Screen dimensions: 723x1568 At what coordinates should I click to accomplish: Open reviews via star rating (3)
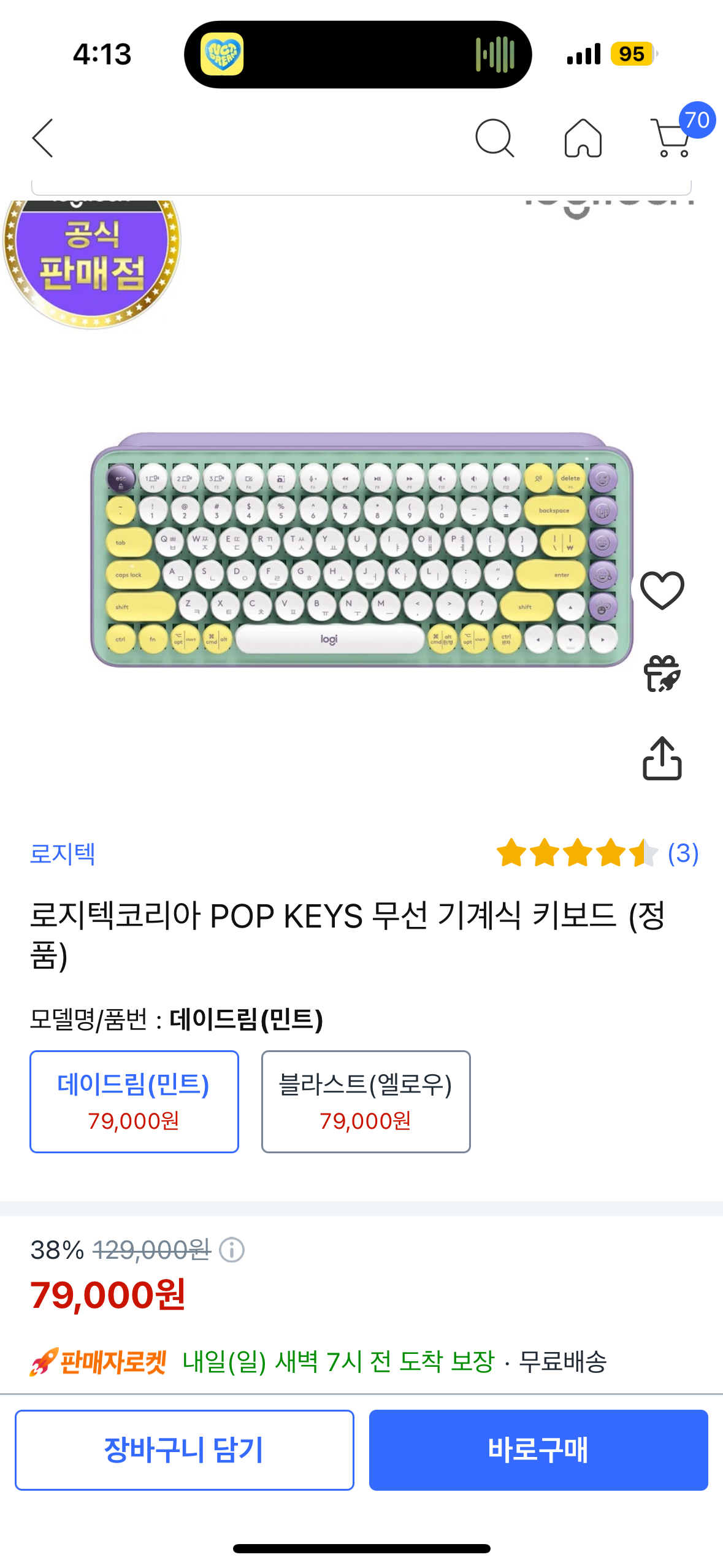[x=597, y=853]
